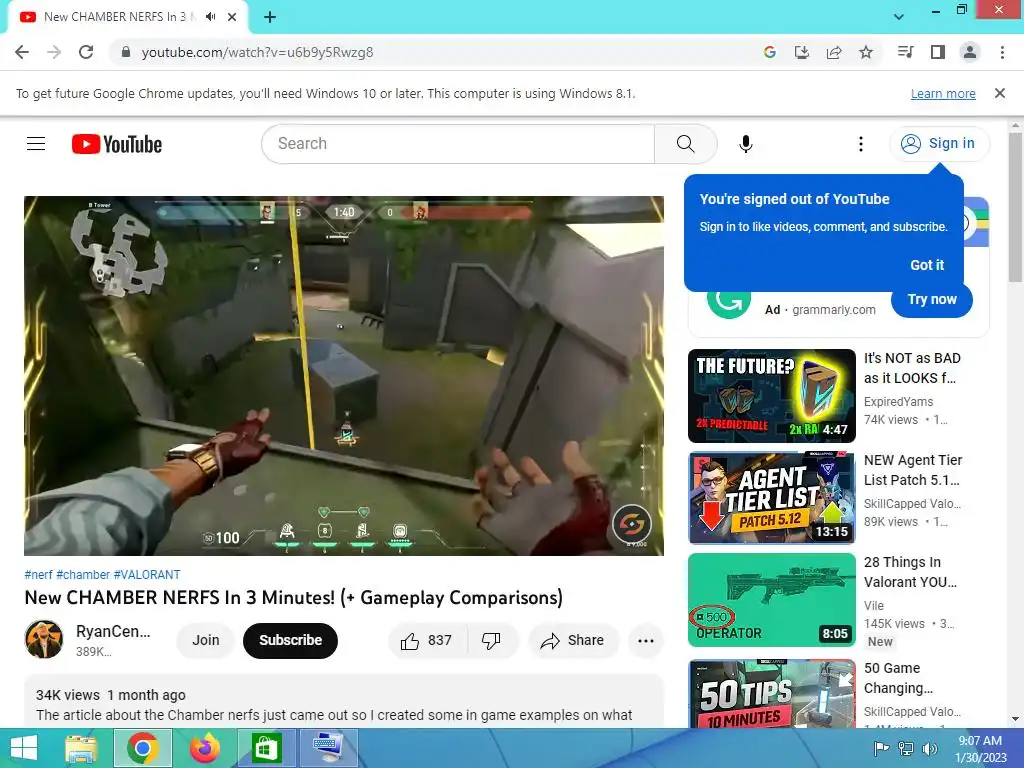Click the Sign in button
The image size is (1024, 768).
point(938,144)
